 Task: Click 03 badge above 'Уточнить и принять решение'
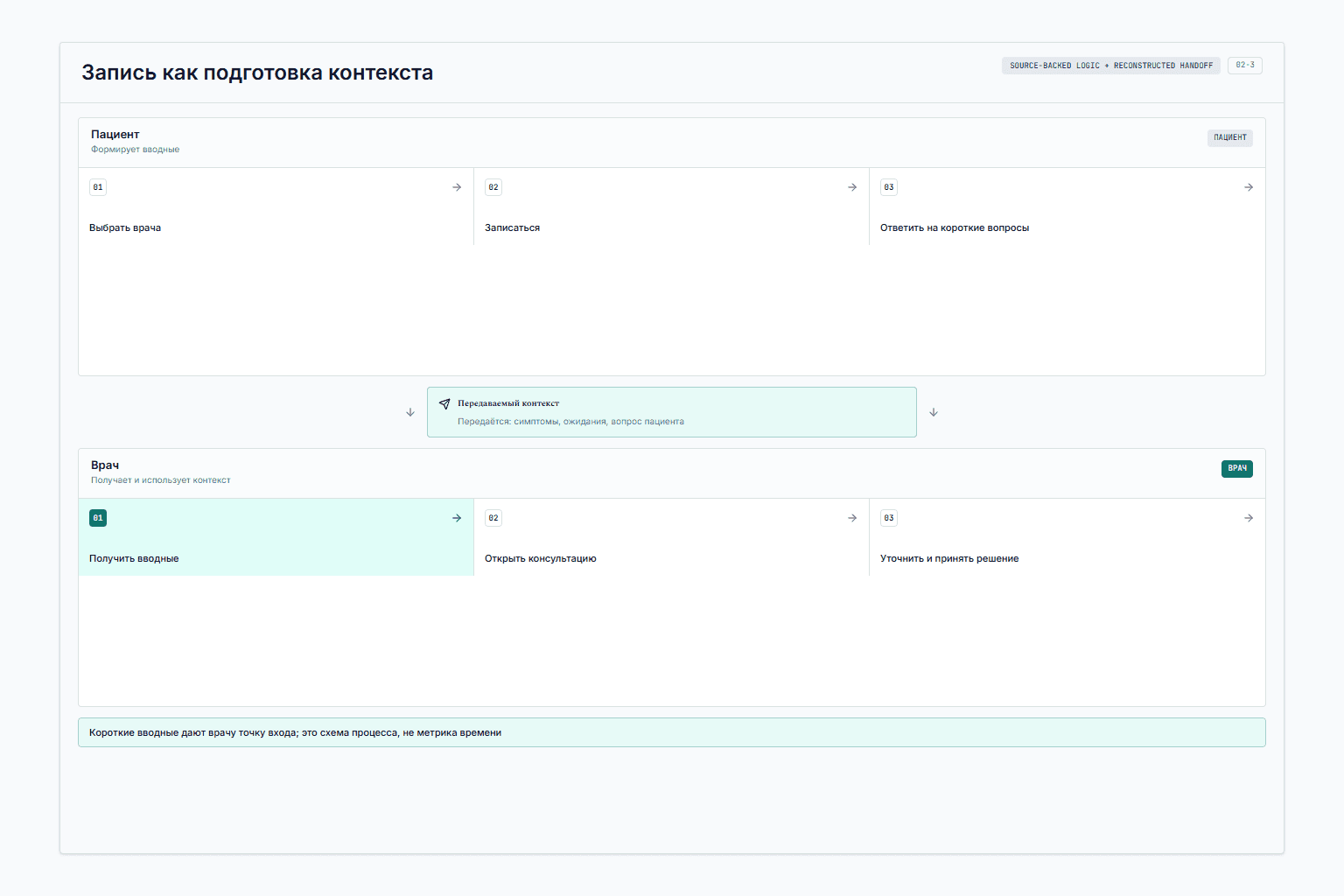tap(889, 518)
